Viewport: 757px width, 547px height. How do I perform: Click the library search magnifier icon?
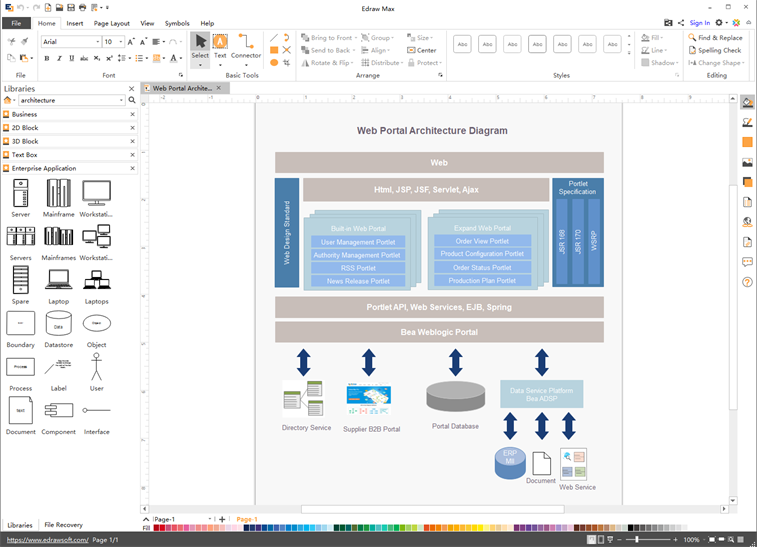tap(132, 100)
